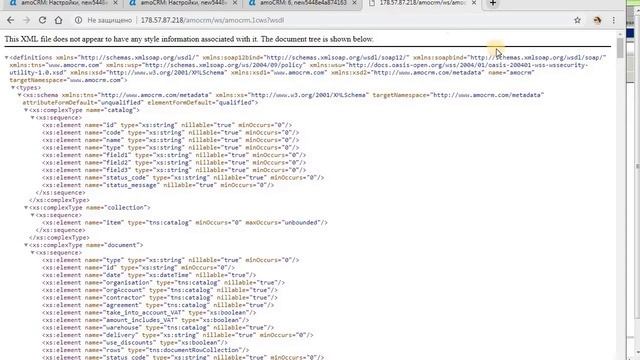Select the element name="field3" line
This screenshot has width=640, height=360.
point(174,170)
